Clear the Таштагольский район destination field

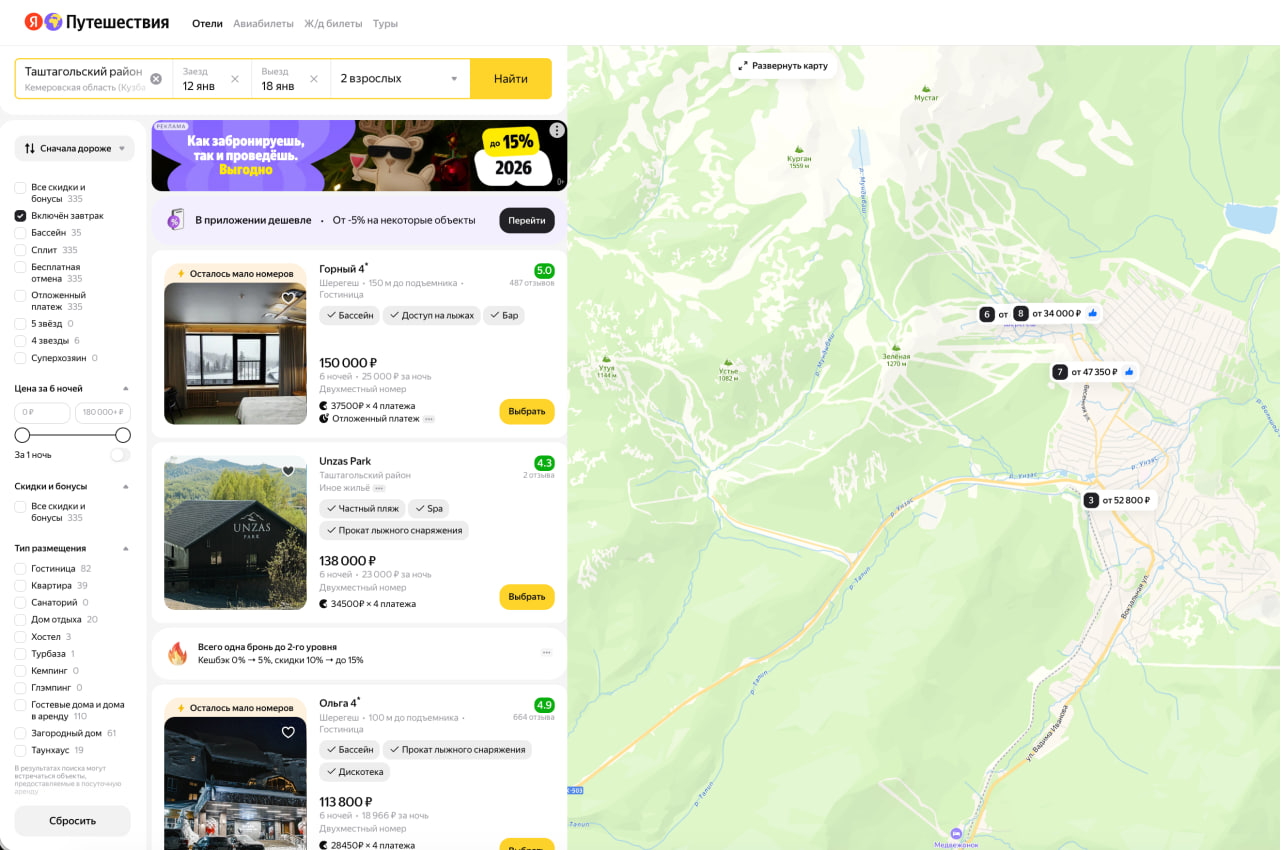pyautogui.click(x=156, y=79)
